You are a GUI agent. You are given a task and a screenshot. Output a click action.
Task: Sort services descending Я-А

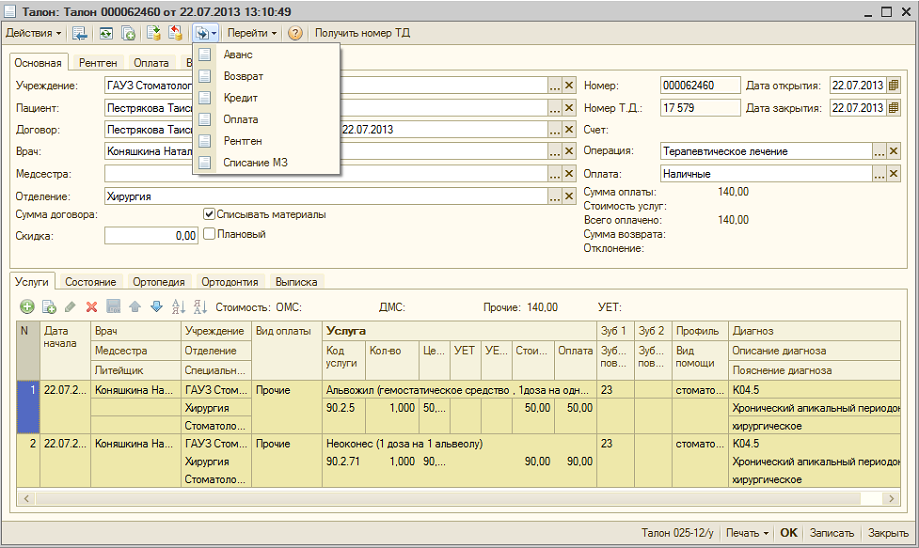(x=200, y=307)
